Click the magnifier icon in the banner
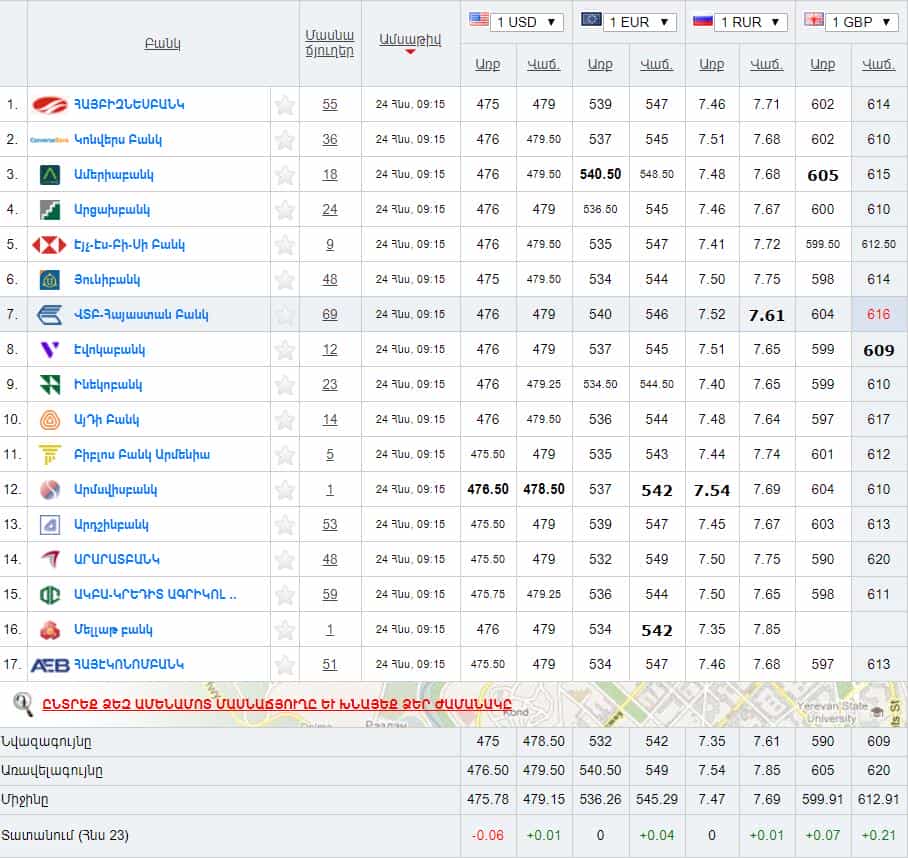This screenshot has width=908, height=858. [23, 704]
